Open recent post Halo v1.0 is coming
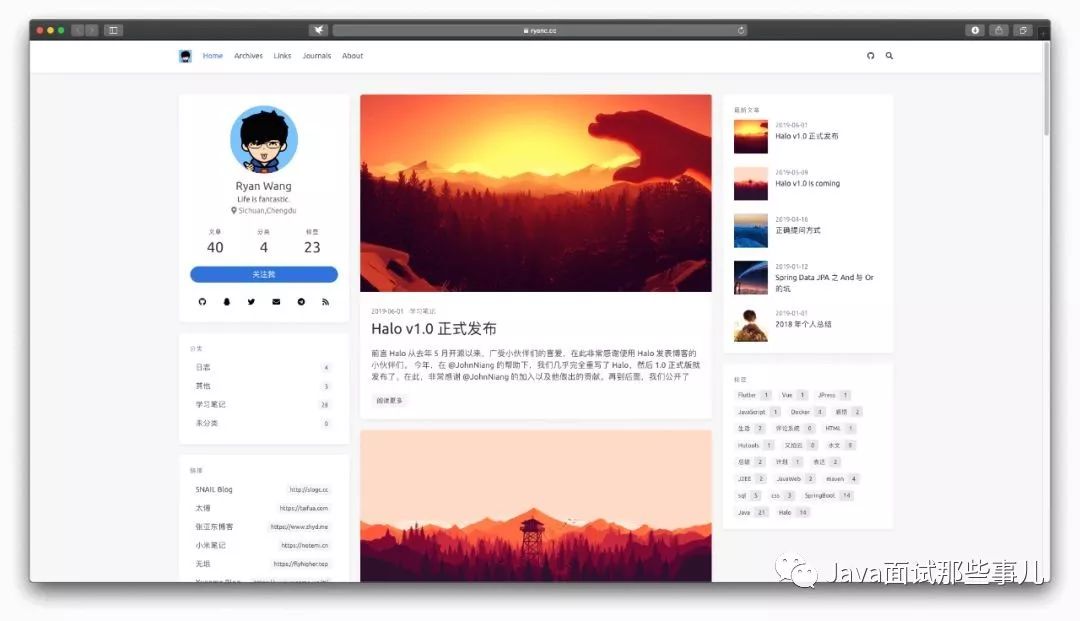 807,184
